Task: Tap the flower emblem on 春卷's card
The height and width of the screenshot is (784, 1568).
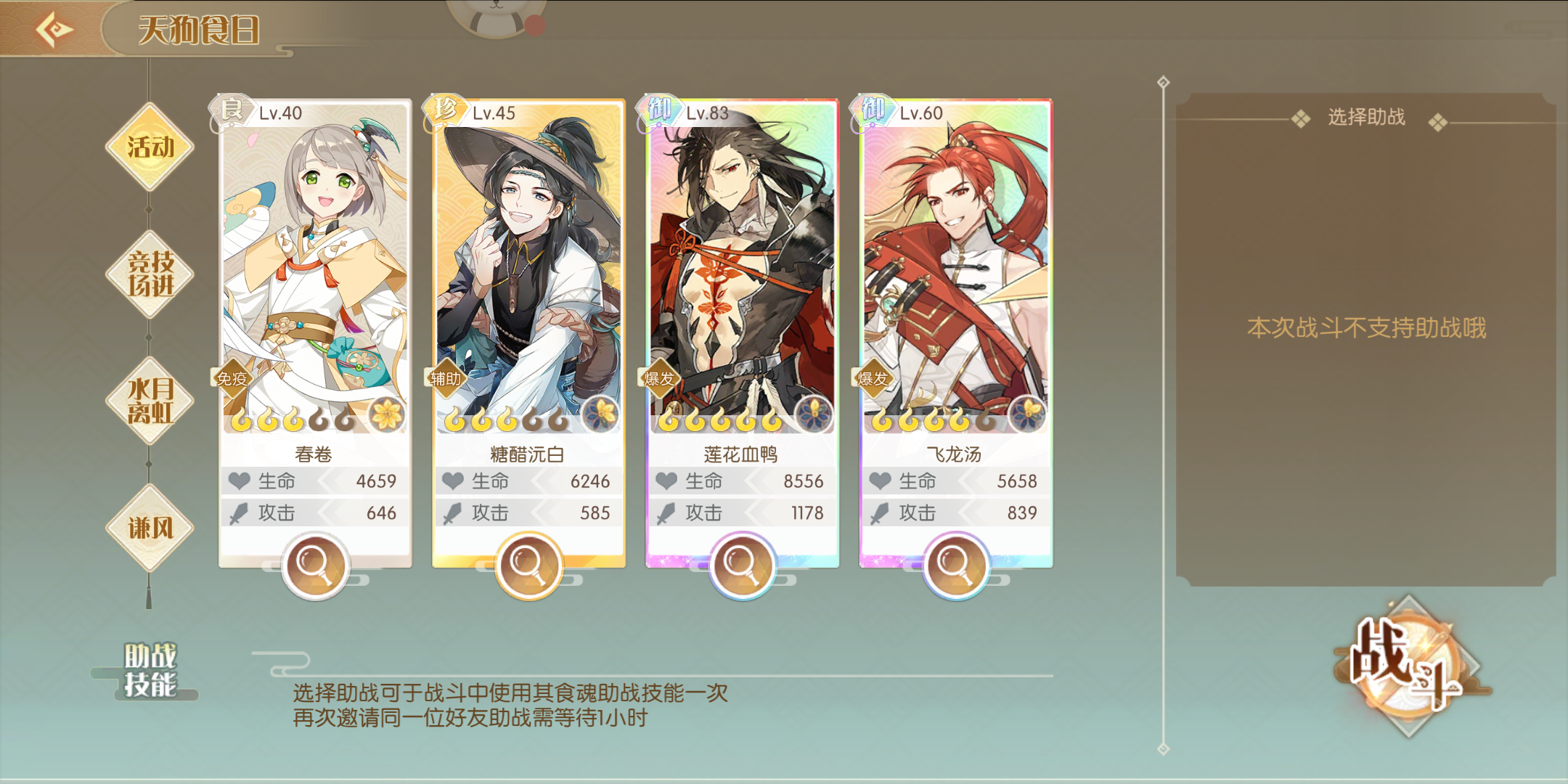Action: [x=387, y=415]
